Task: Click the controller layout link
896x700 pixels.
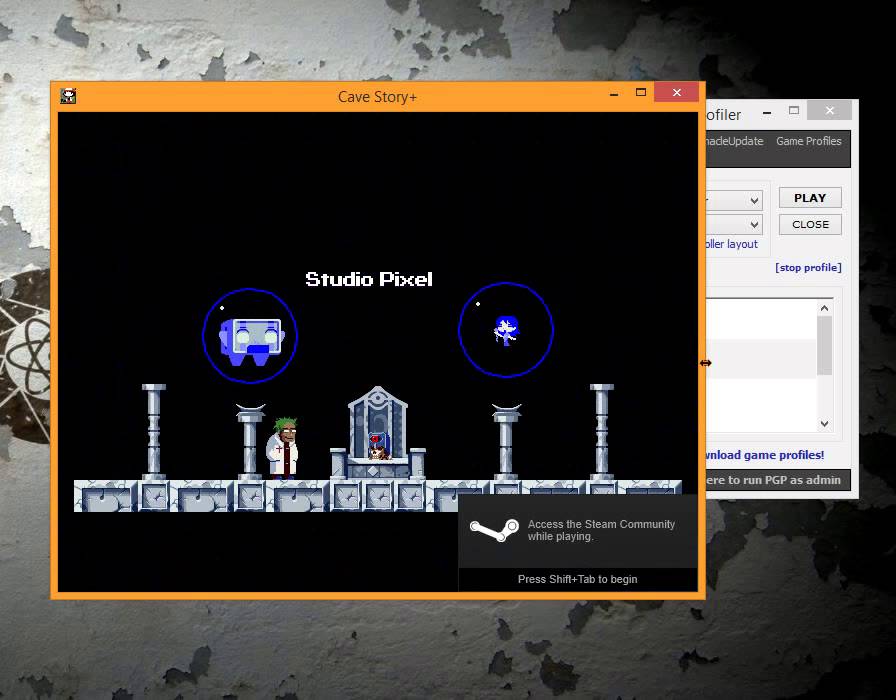Action: click(732, 244)
